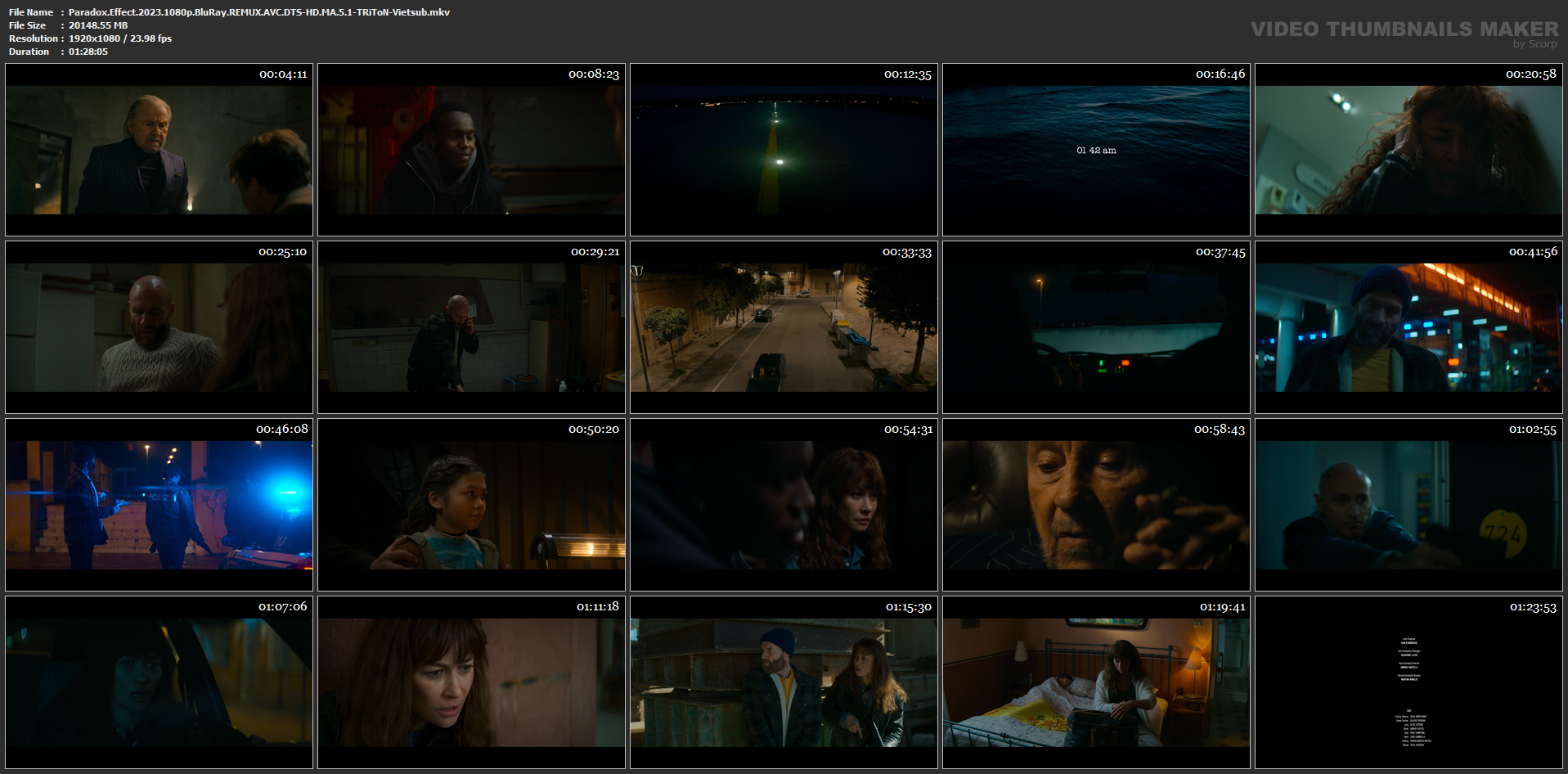Pick the frame stamped 00:29:21
Viewport: 1568px width, 774px height.
point(471,327)
